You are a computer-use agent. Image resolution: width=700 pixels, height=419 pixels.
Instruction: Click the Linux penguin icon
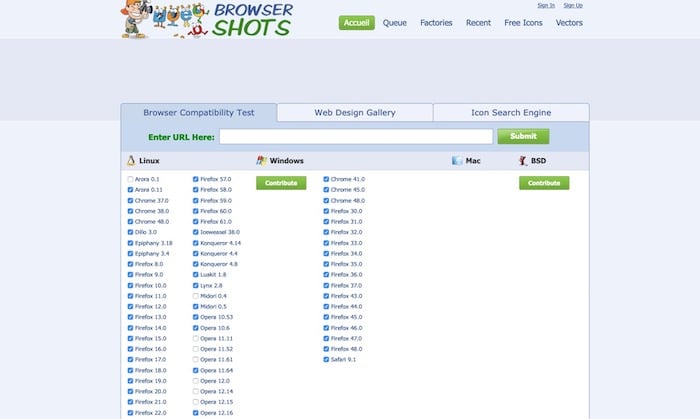[x=131, y=160]
